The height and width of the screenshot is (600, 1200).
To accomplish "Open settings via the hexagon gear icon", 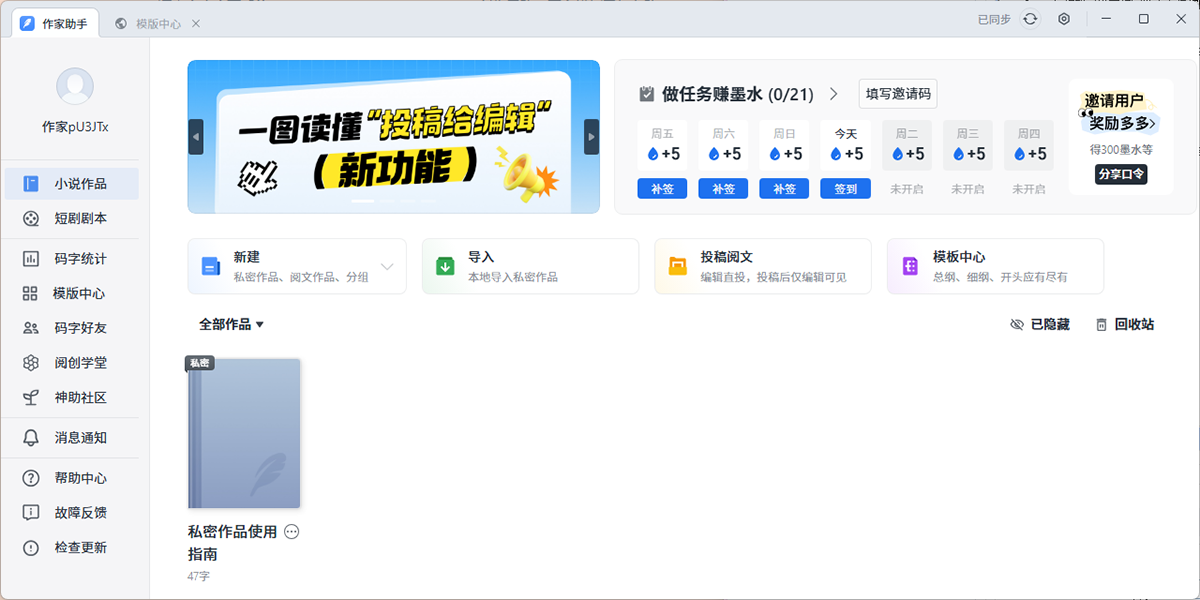I will click(1064, 19).
